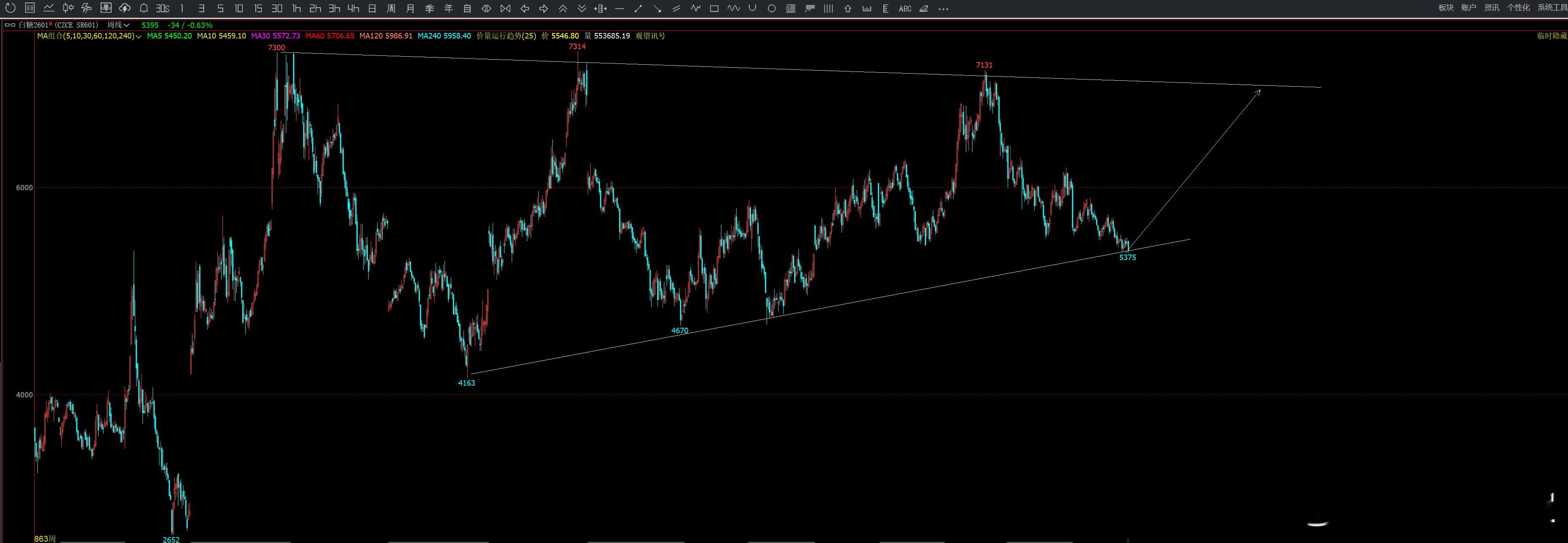This screenshot has height=543, width=1568.
Task: Open the 周线 period dropdown
Action: pos(118,25)
